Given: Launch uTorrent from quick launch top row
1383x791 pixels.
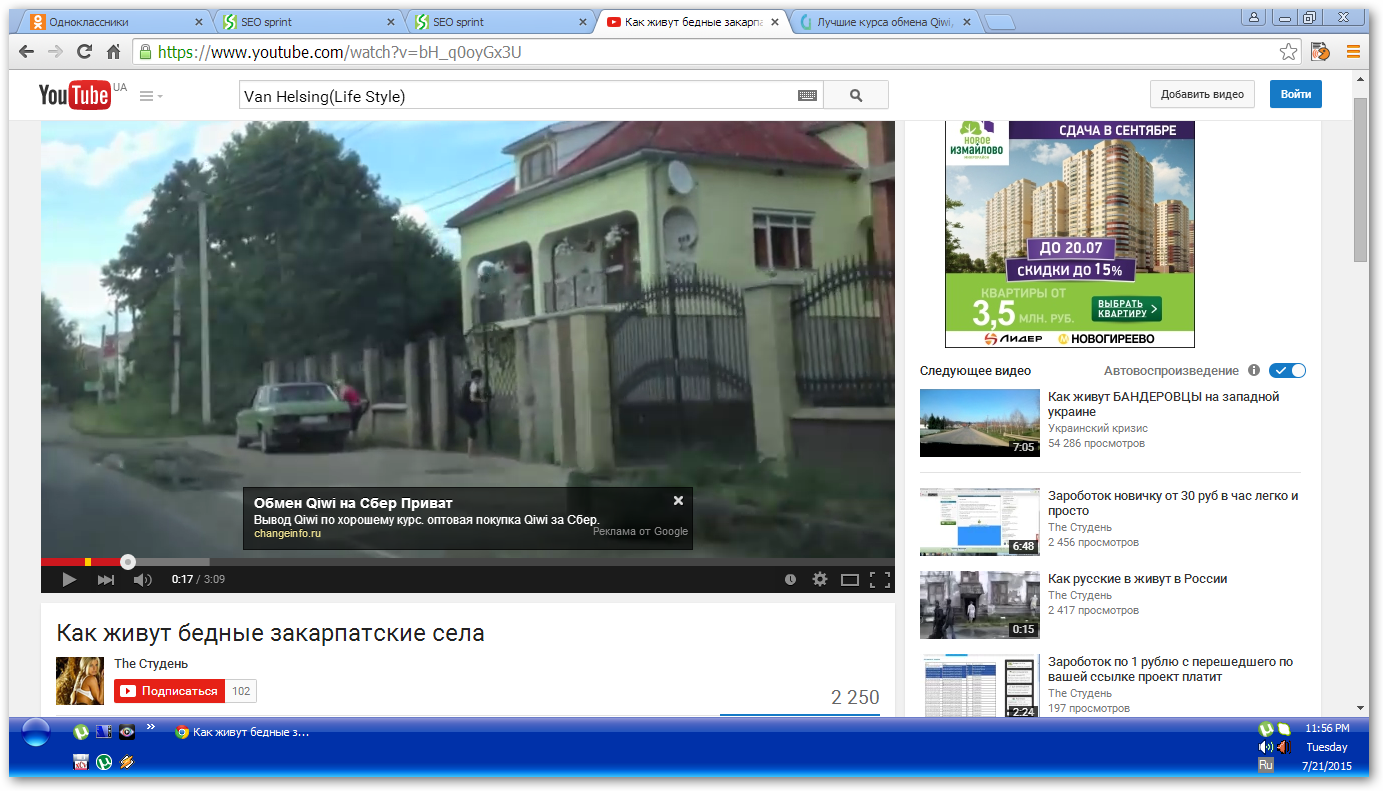Looking at the screenshot, I should (80, 731).
